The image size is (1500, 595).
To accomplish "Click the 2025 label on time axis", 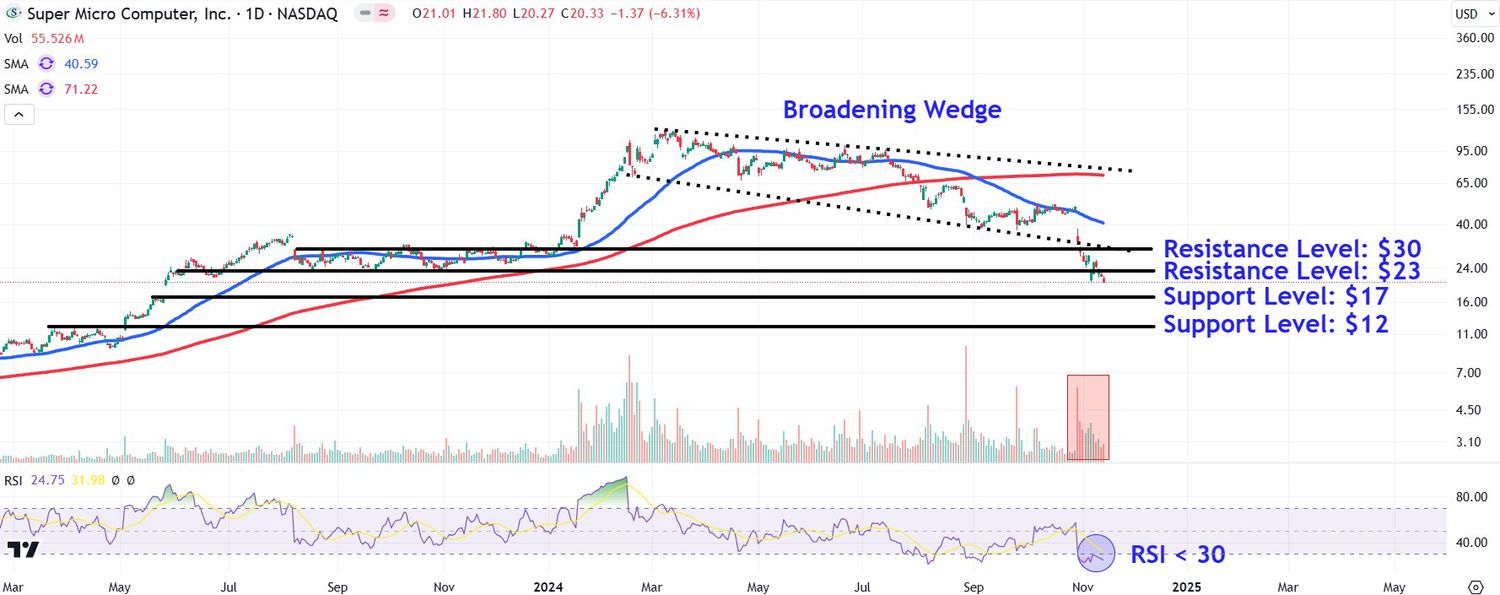I will point(1186,586).
